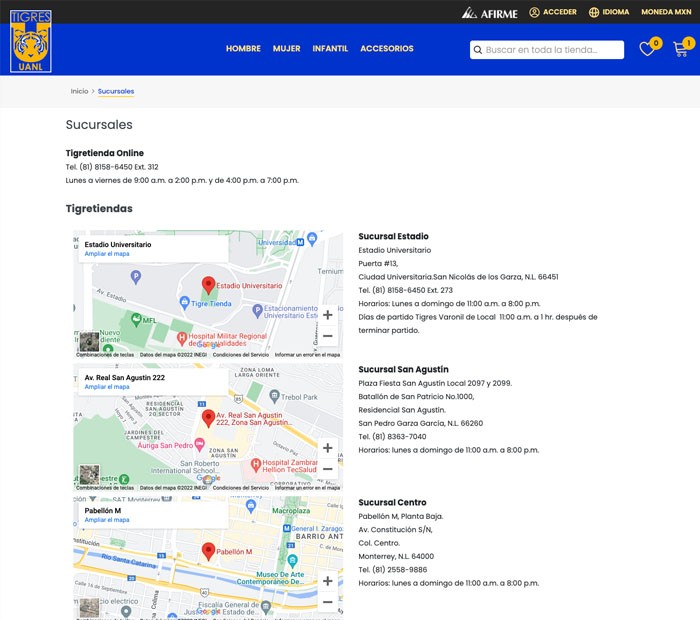This screenshot has height=620, width=700.
Task: Click the Tigre Tienda shop marker
Action: point(184,302)
